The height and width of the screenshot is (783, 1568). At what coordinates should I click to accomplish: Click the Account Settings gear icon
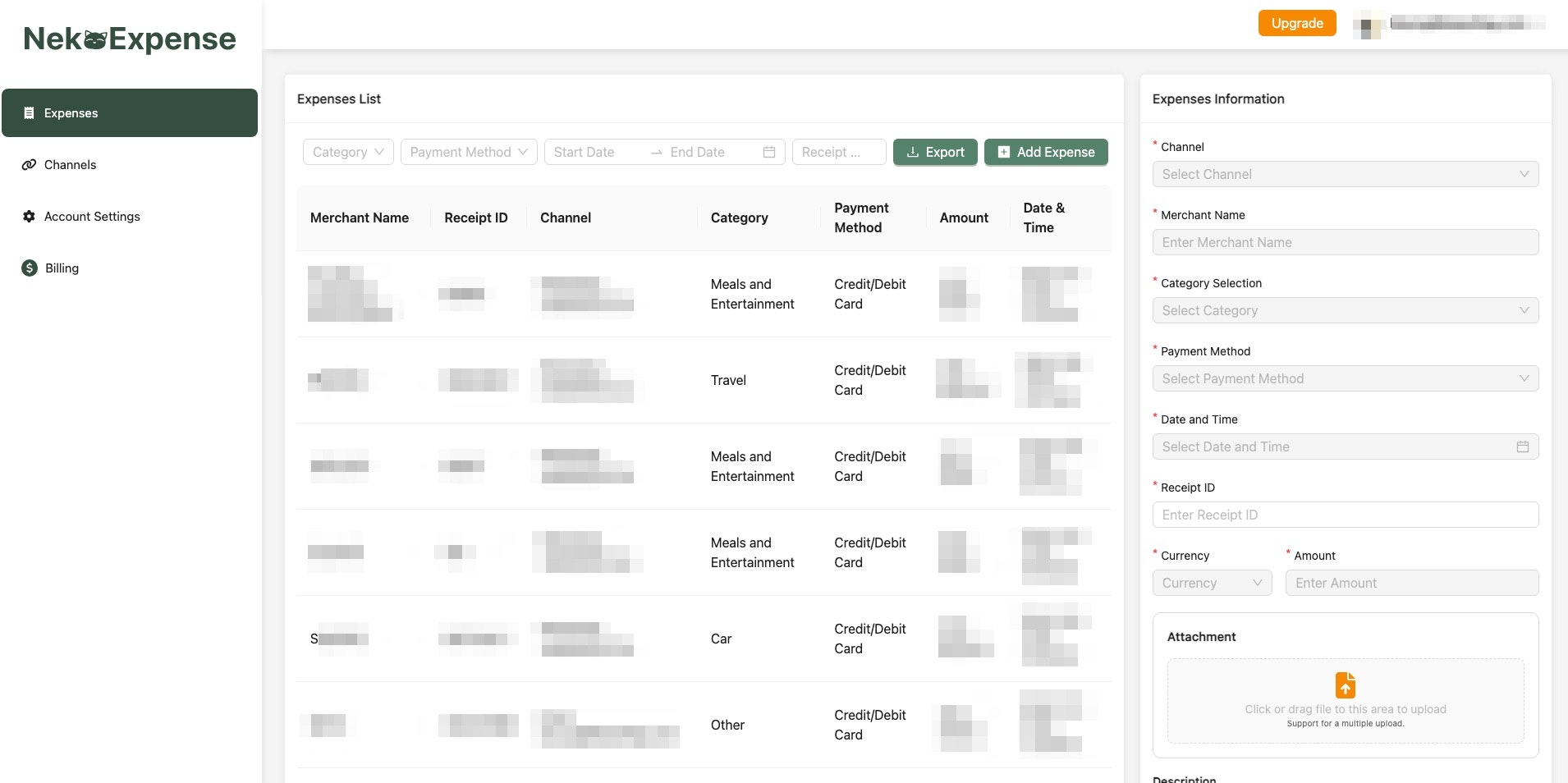pos(29,217)
